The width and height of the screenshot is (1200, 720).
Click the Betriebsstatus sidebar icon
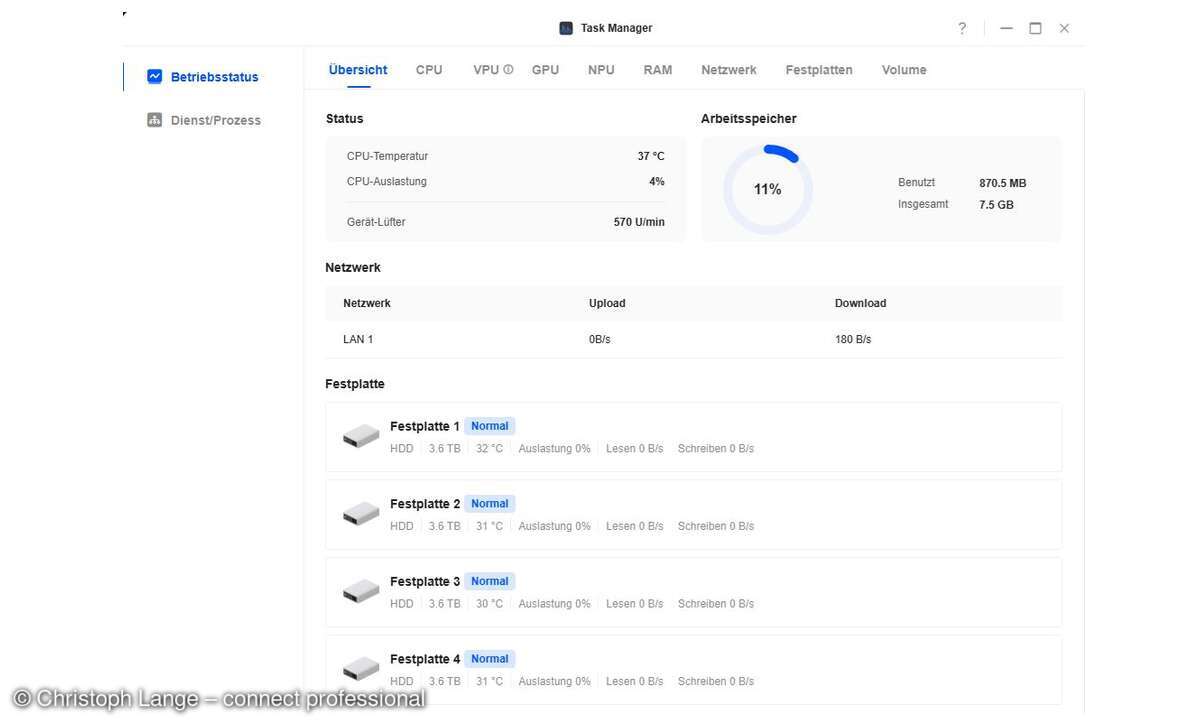pyautogui.click(x=154, y=76)
